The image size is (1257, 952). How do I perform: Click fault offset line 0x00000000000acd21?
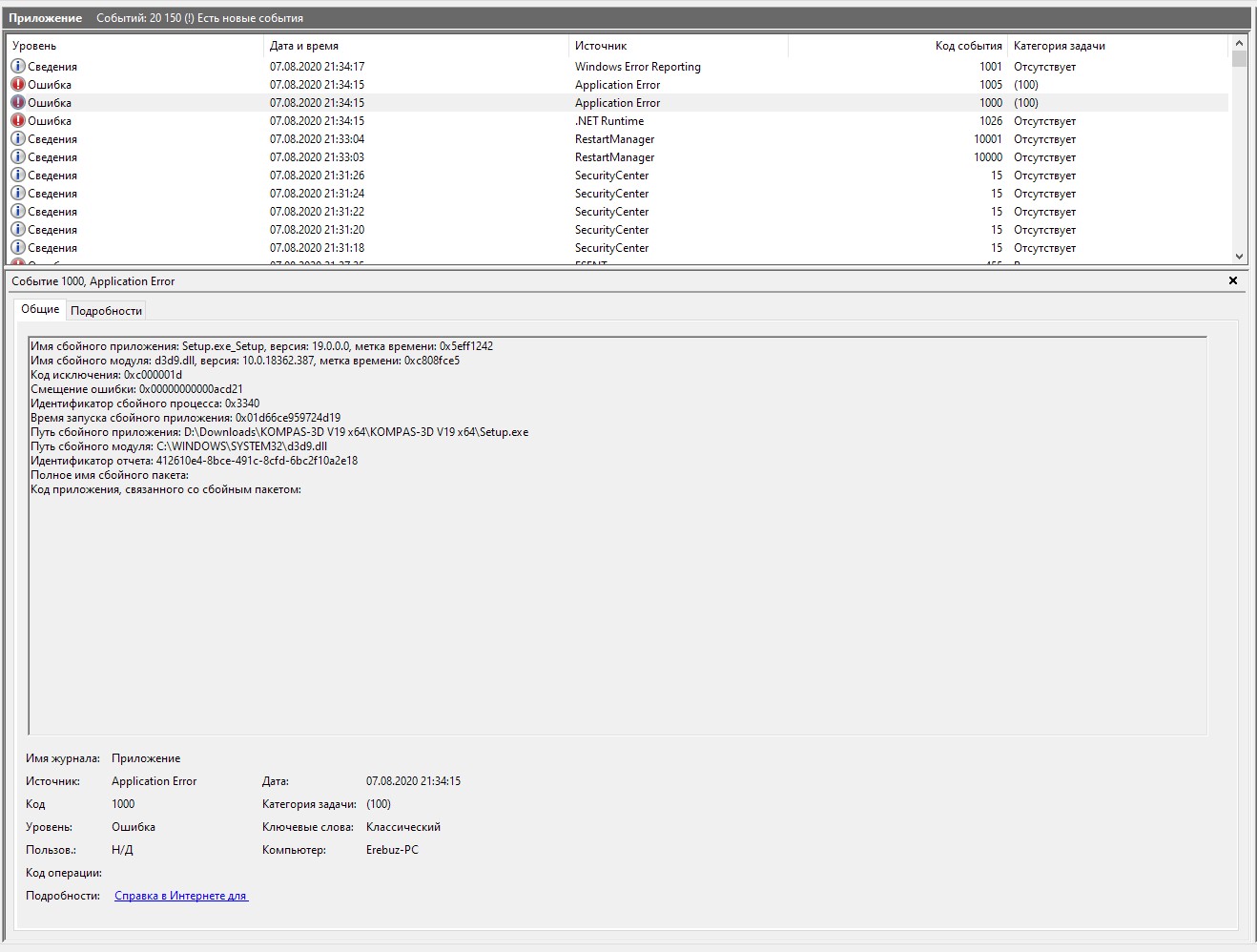tap(136, 389)
